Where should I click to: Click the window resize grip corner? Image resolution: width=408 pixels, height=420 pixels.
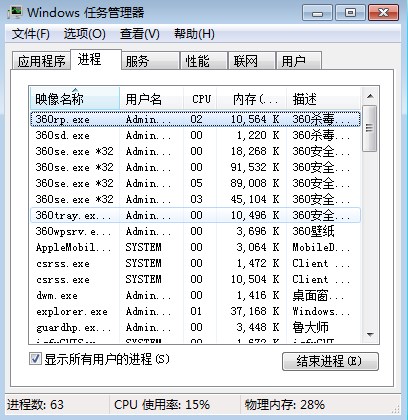[x=396, y=409]
